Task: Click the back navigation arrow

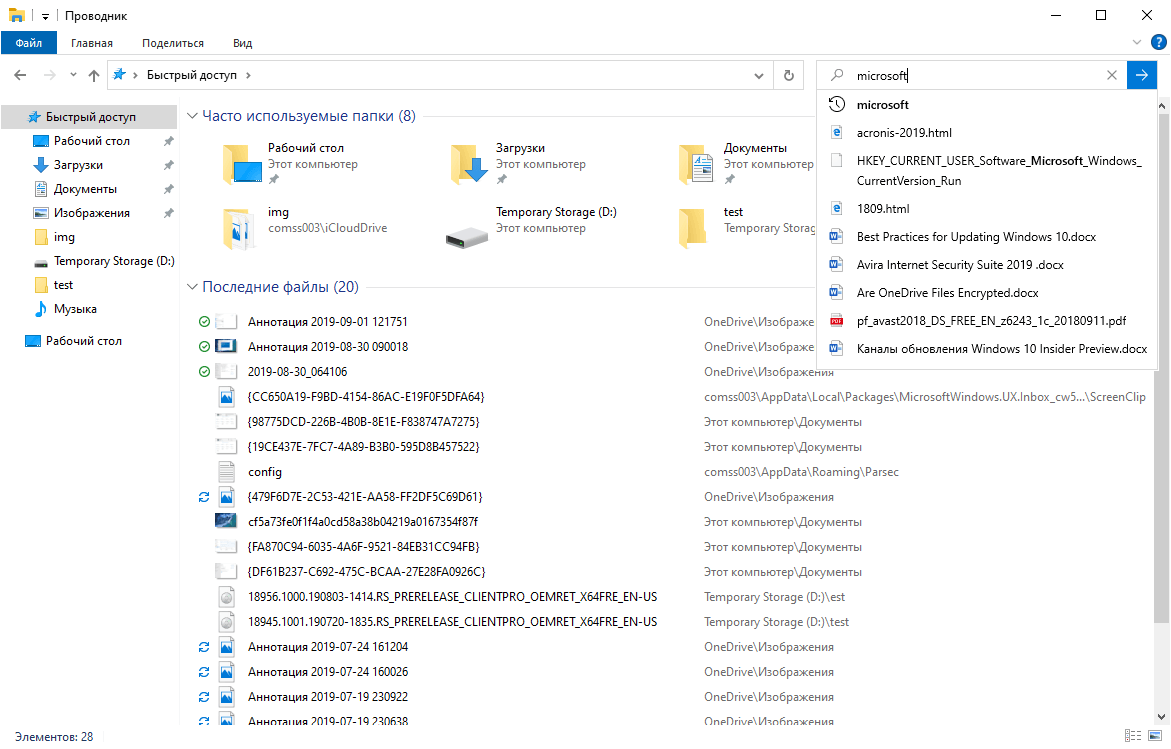Action: point(20,75)
